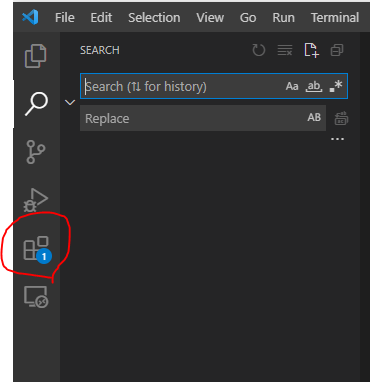Screen dimensions: 370x382
Task: Toggle Match Whole Word option
Action: [314, 86]
